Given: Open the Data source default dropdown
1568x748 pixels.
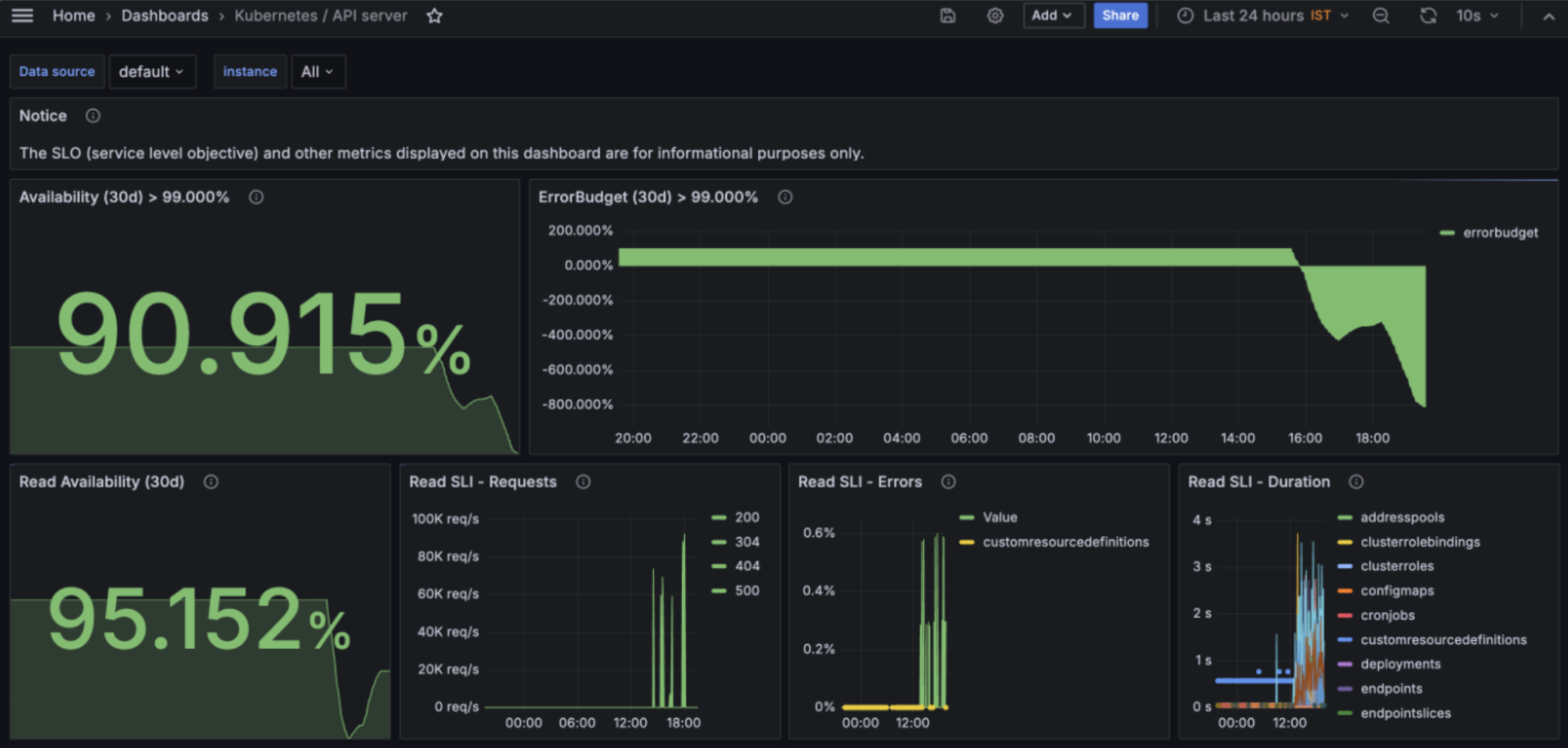Looking at the screenshot, I should click(x=152, y=72).
